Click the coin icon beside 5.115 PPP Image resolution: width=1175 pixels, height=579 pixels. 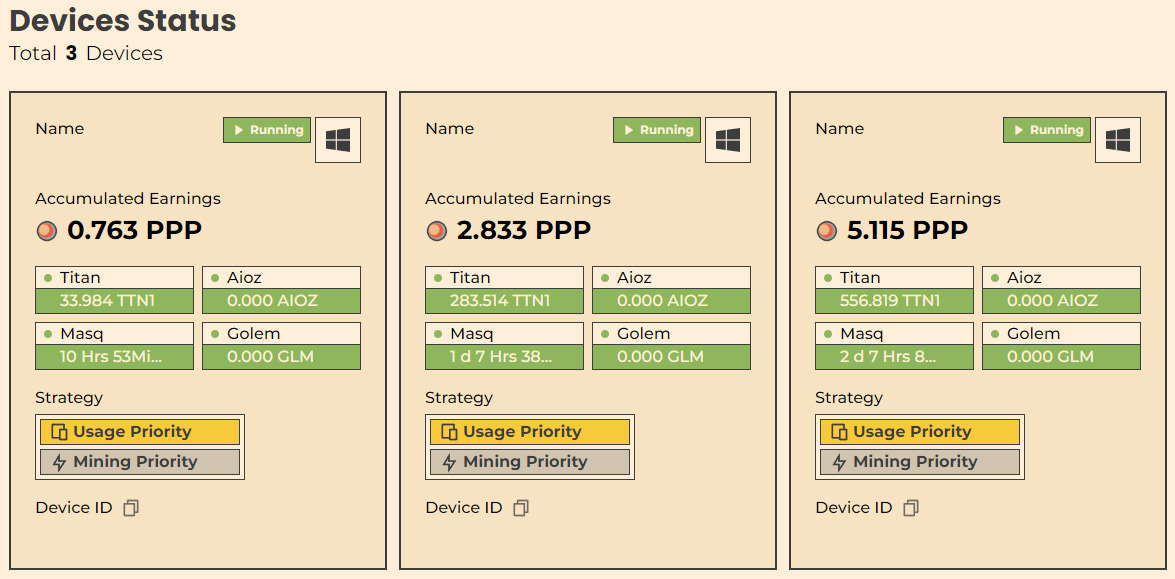pos(827,231)
